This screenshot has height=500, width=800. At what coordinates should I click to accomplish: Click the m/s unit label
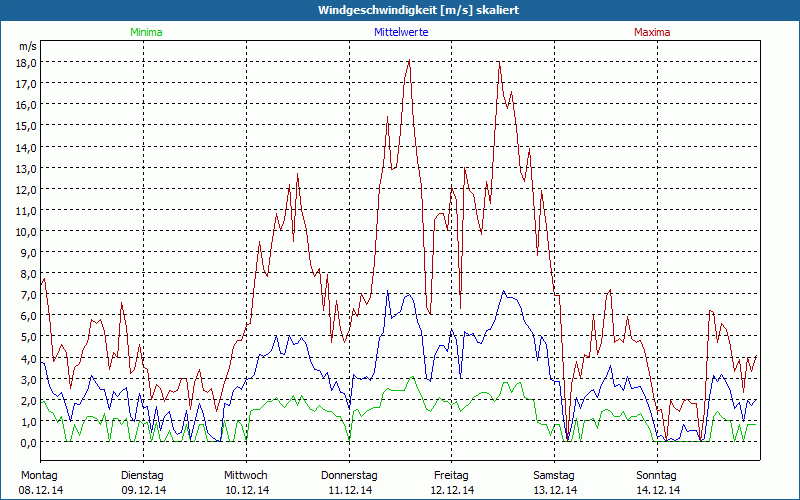click(x=28, y=46)
